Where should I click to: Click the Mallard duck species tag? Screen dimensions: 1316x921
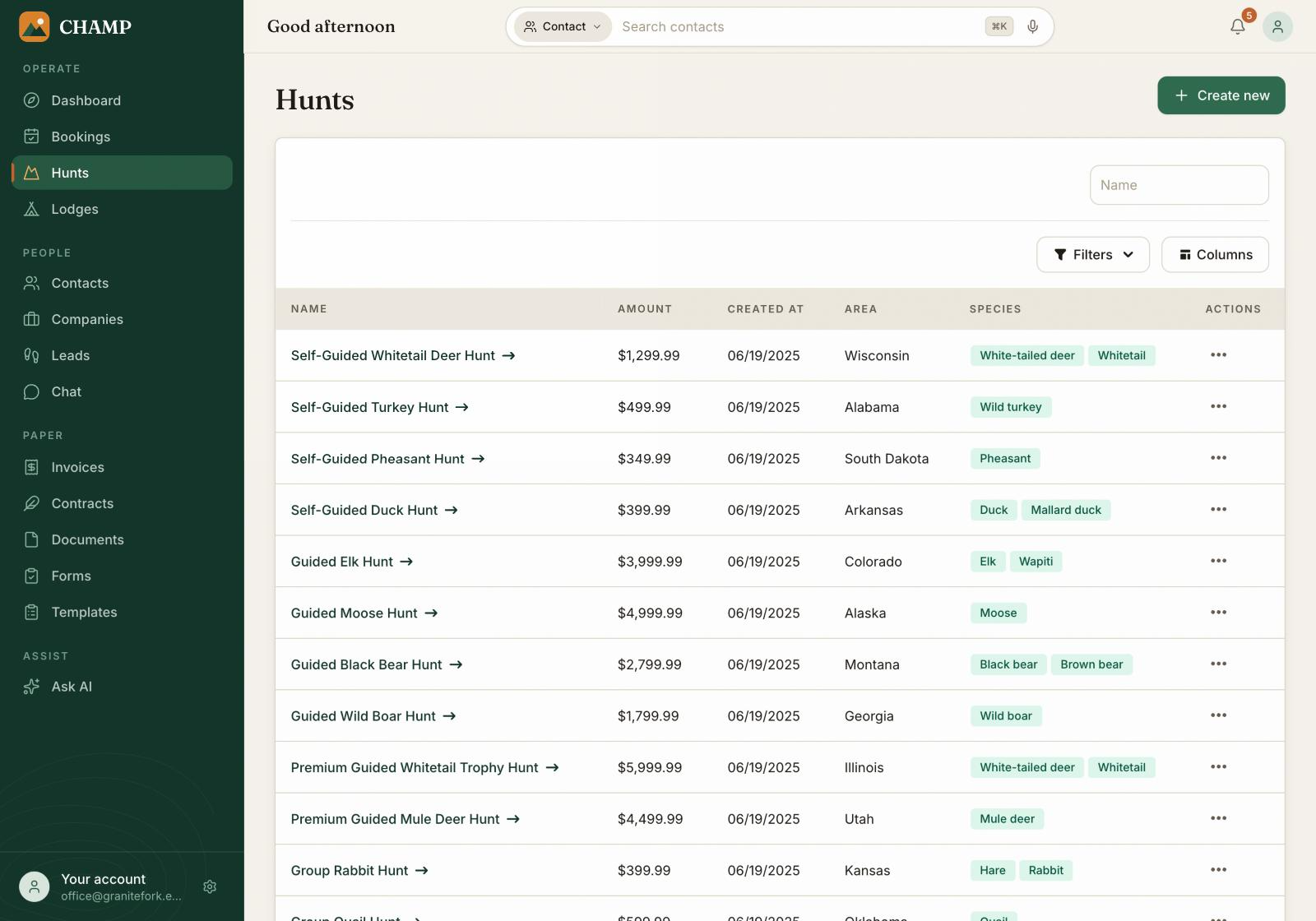(x=1066, y=510)
